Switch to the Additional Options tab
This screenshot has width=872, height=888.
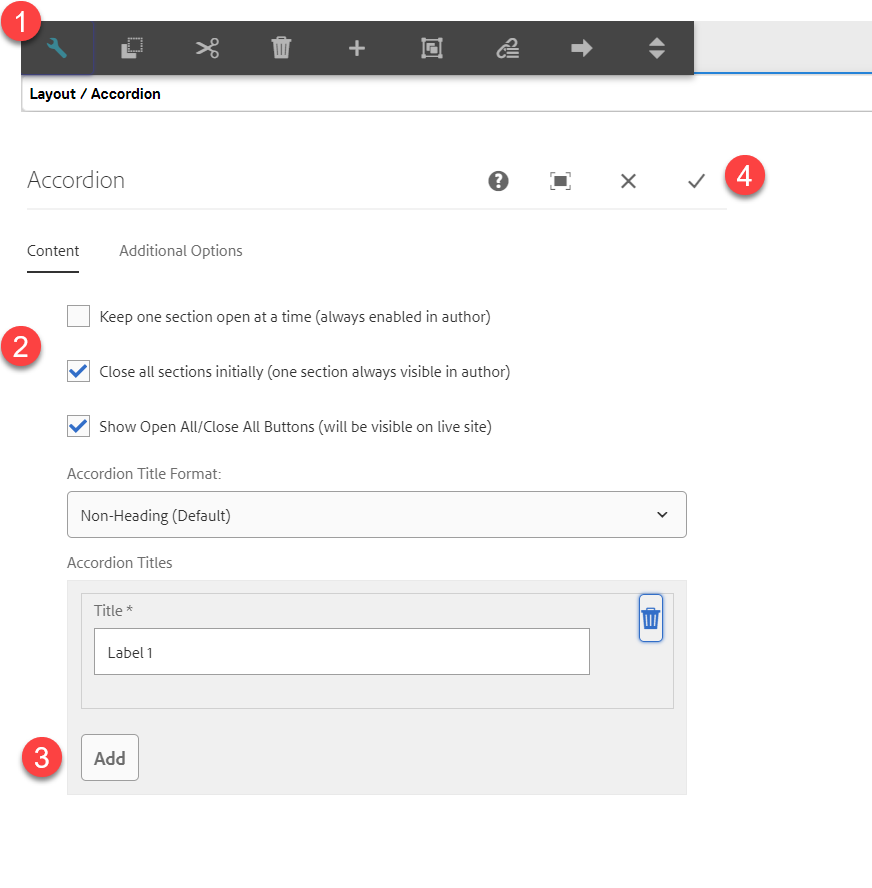[181, 251]
